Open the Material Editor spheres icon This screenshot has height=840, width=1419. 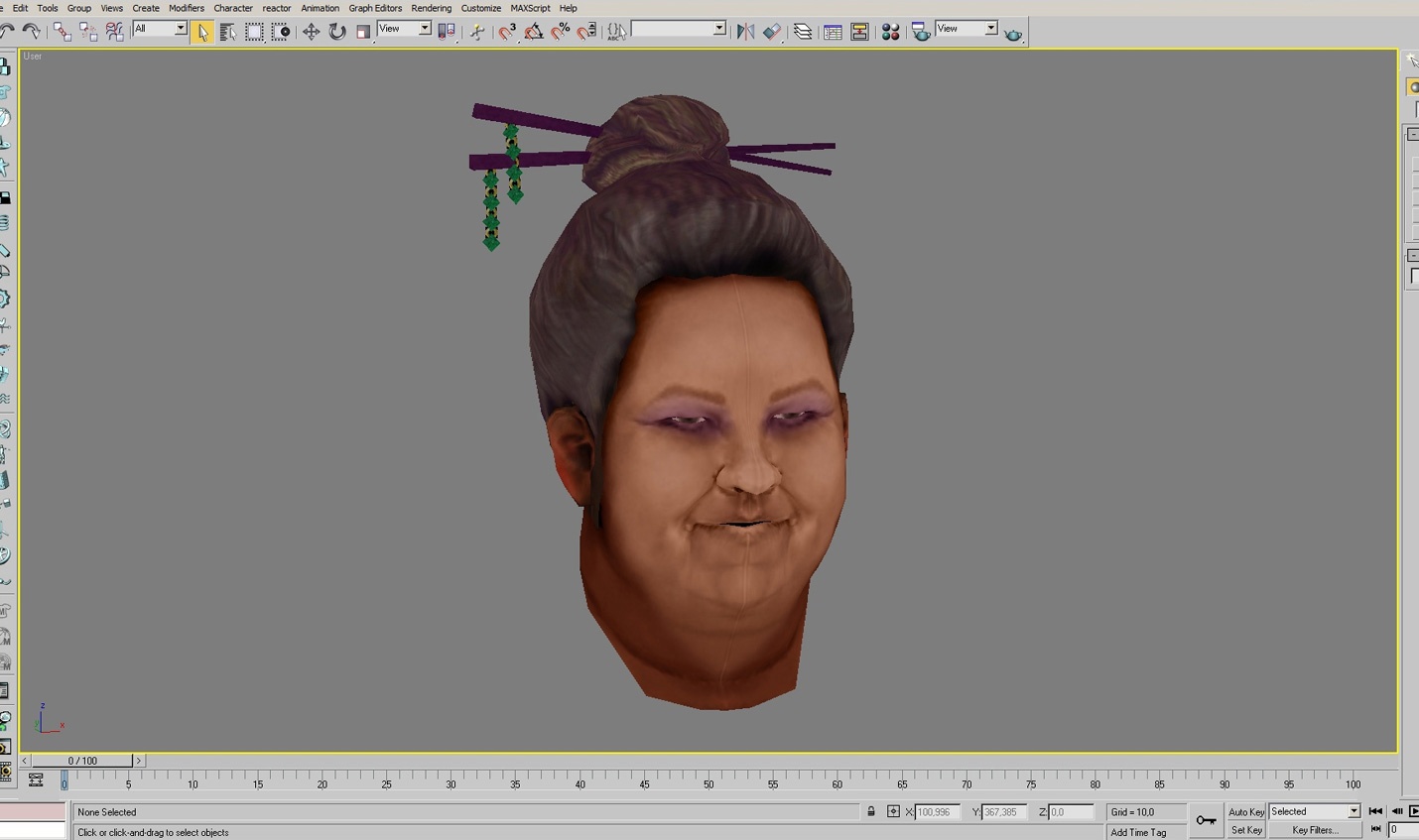(890, 32)
